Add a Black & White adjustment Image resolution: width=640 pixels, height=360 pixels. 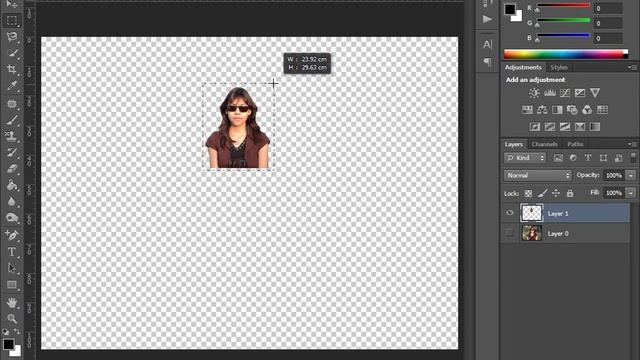[557, 110]
